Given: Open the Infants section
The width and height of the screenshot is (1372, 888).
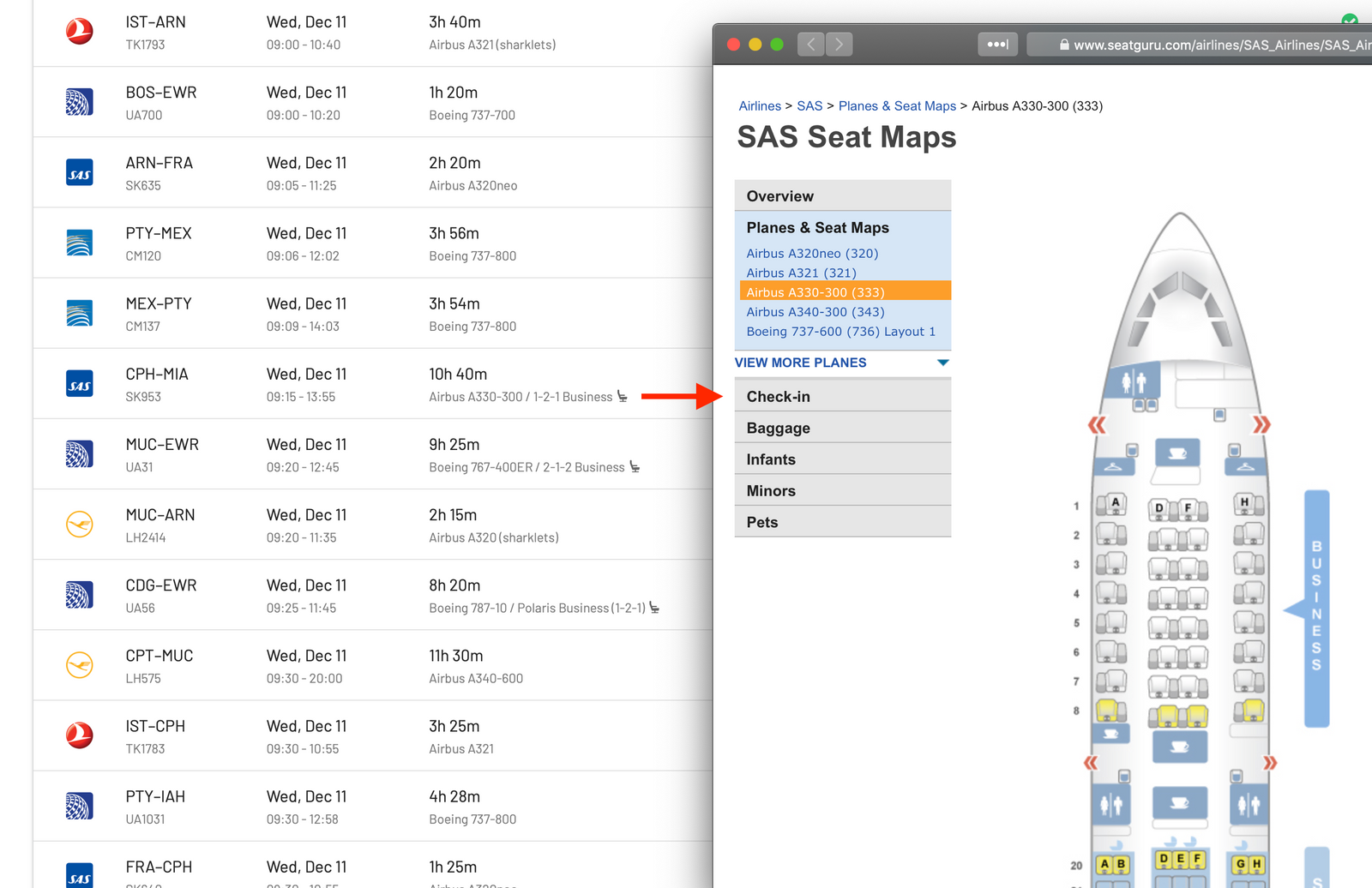Looking at the screenshot, I should 843,459.
